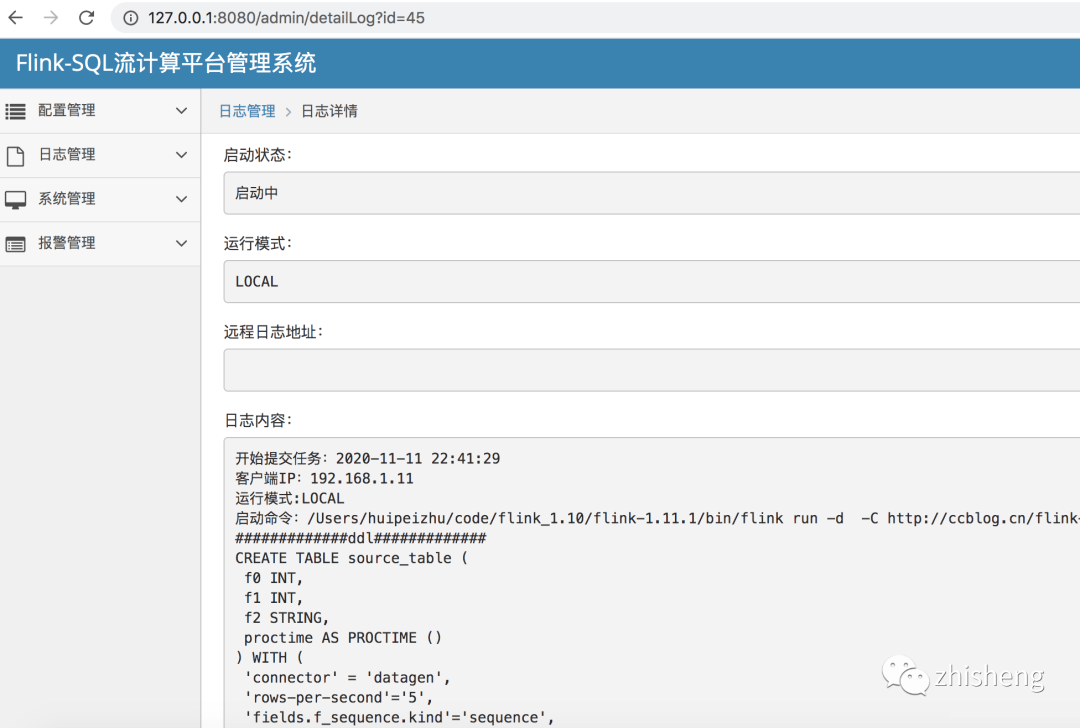Click the 日志内容 label
This screenshot has height=728, width=1080.
258,420
